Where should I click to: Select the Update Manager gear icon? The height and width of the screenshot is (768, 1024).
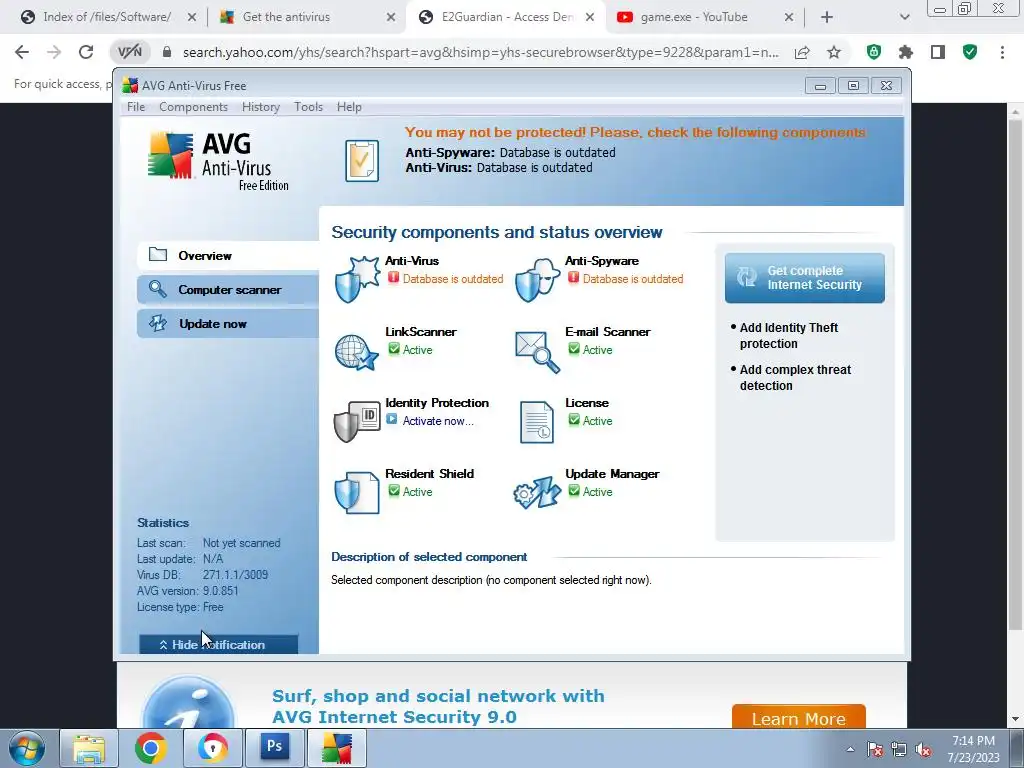pyautogui.click(x=537, y=492)
